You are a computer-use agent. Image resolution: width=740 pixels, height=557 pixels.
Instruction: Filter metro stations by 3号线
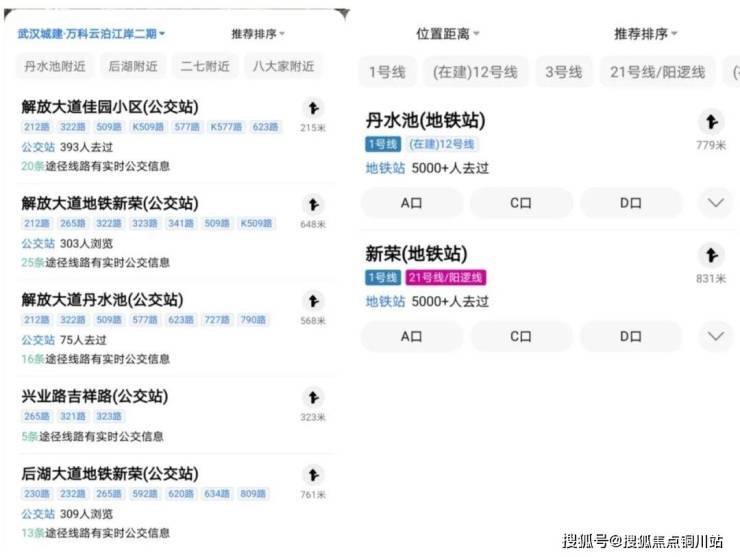pyautogui.click(x=562, y=72)
